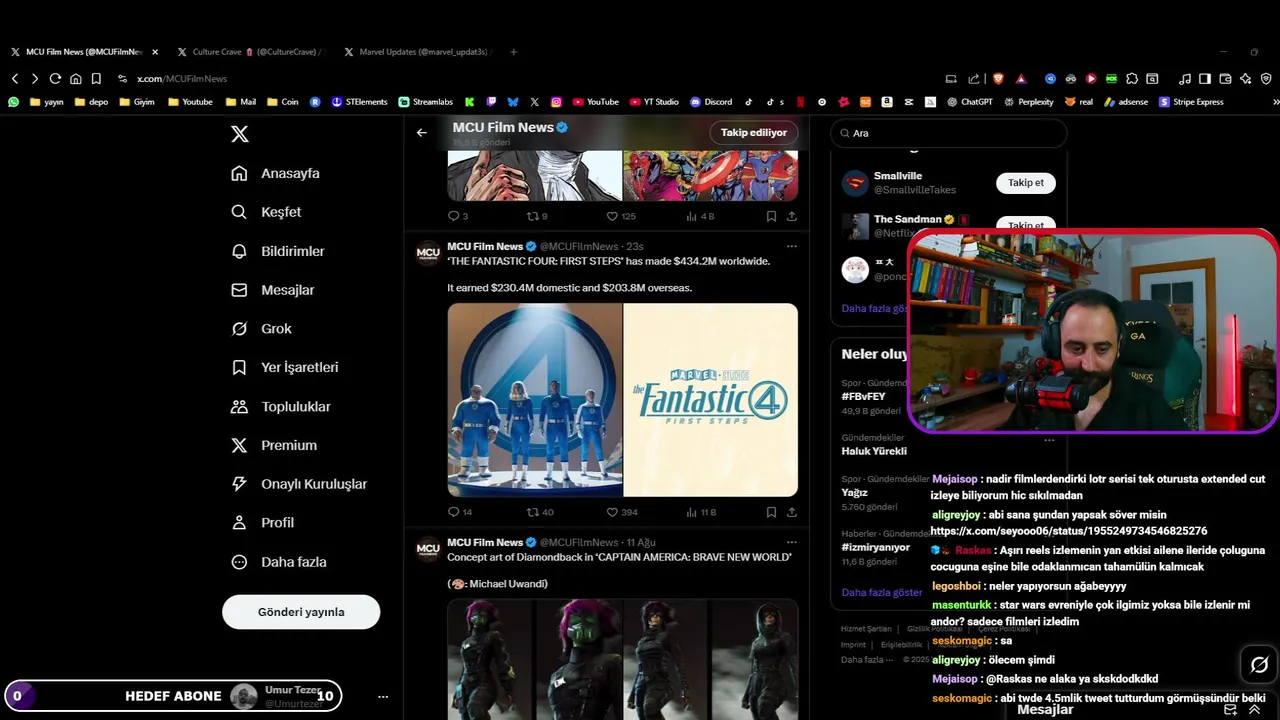Open Profil page
This screenshot has width=1280, height=720.
pyautogui.click(x=262, y=522)
